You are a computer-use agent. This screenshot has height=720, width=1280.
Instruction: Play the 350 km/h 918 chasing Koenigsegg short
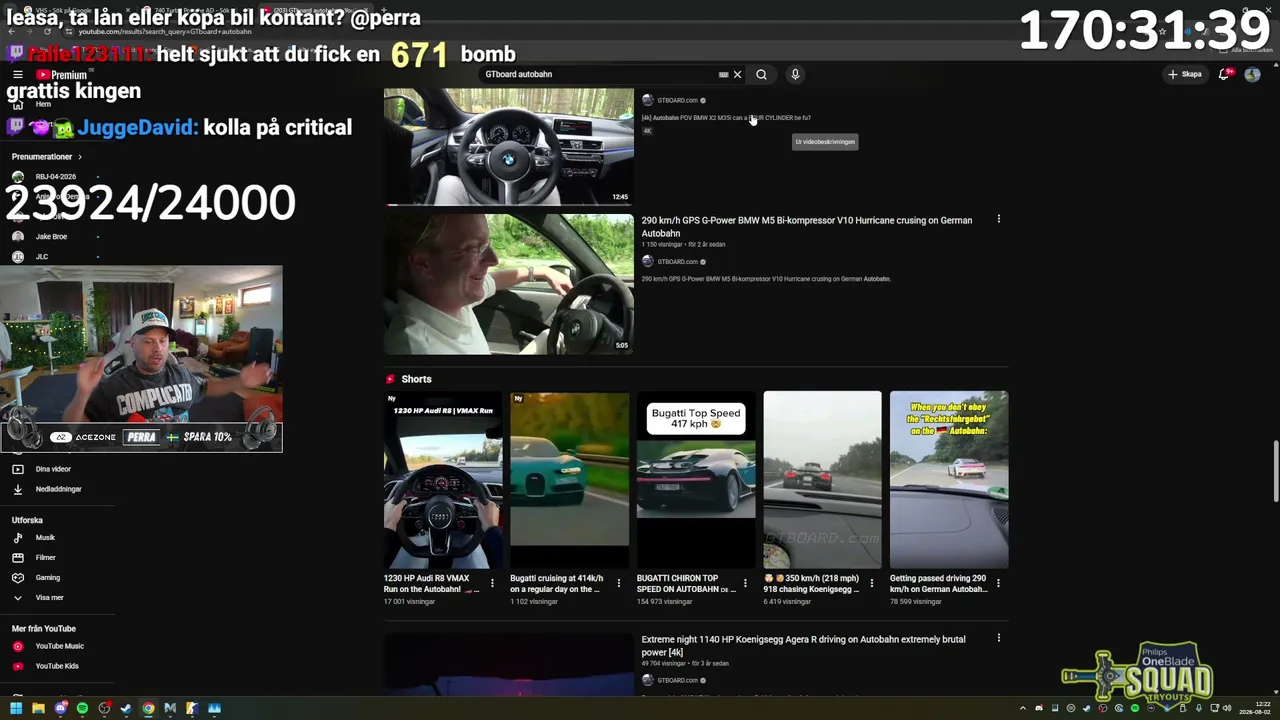[x=822, y=480]
